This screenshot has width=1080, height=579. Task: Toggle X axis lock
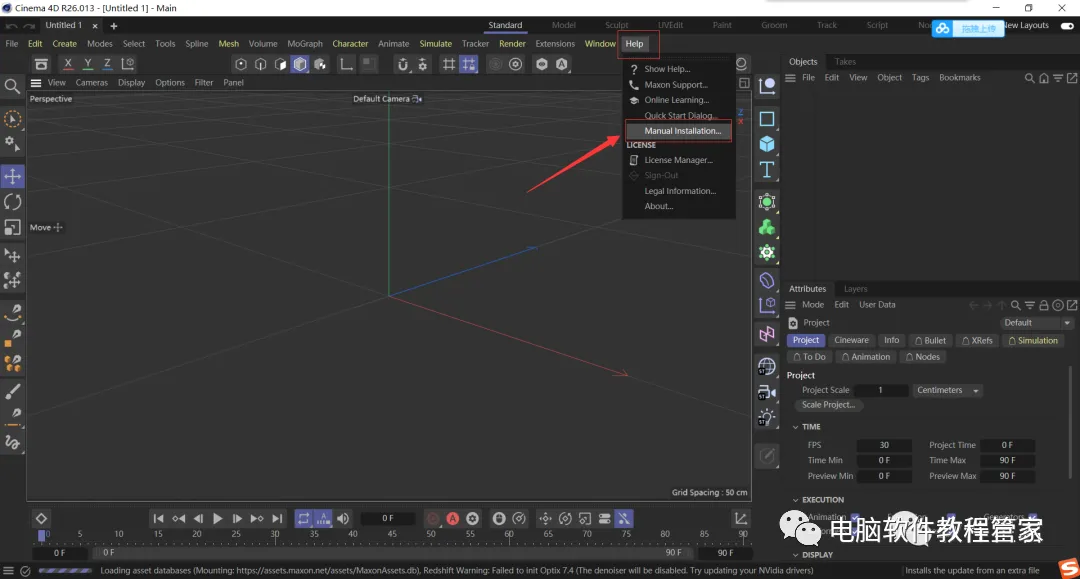point(68,63)
